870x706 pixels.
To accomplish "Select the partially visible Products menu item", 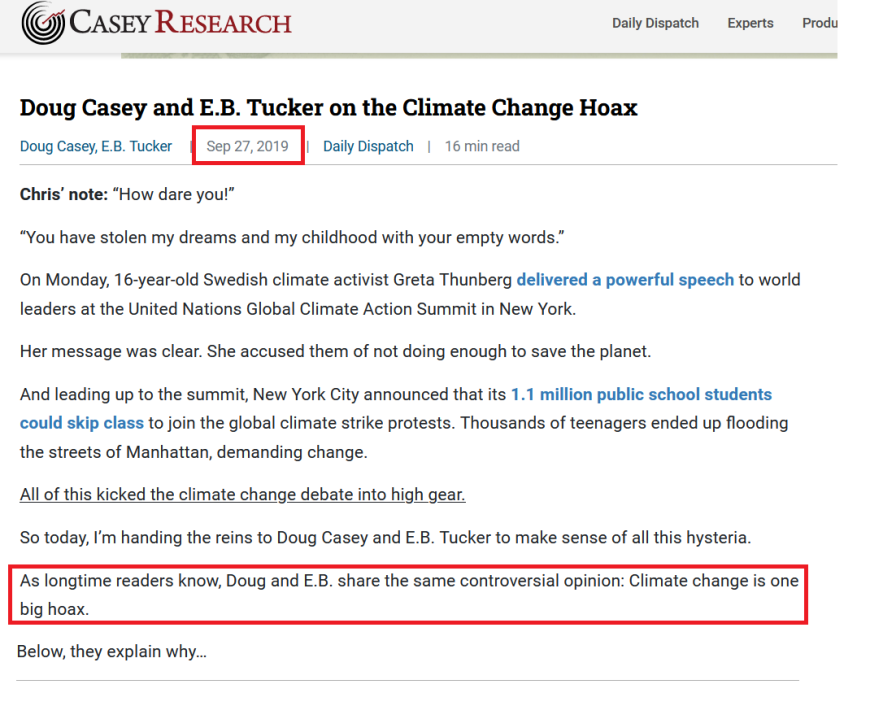I will click(818, 23).
